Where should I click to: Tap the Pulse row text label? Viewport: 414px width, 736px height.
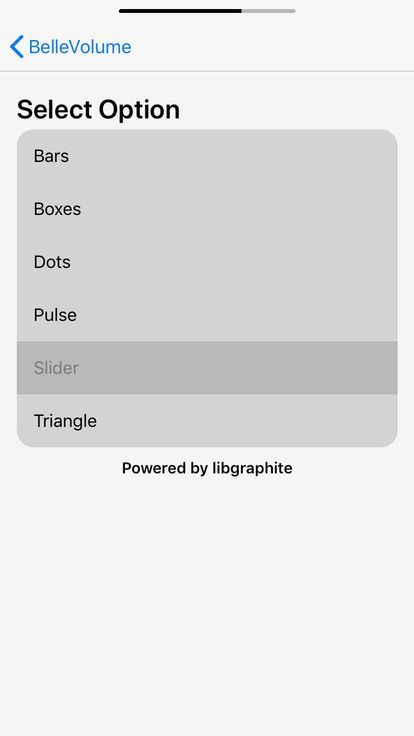coord(55,315)
